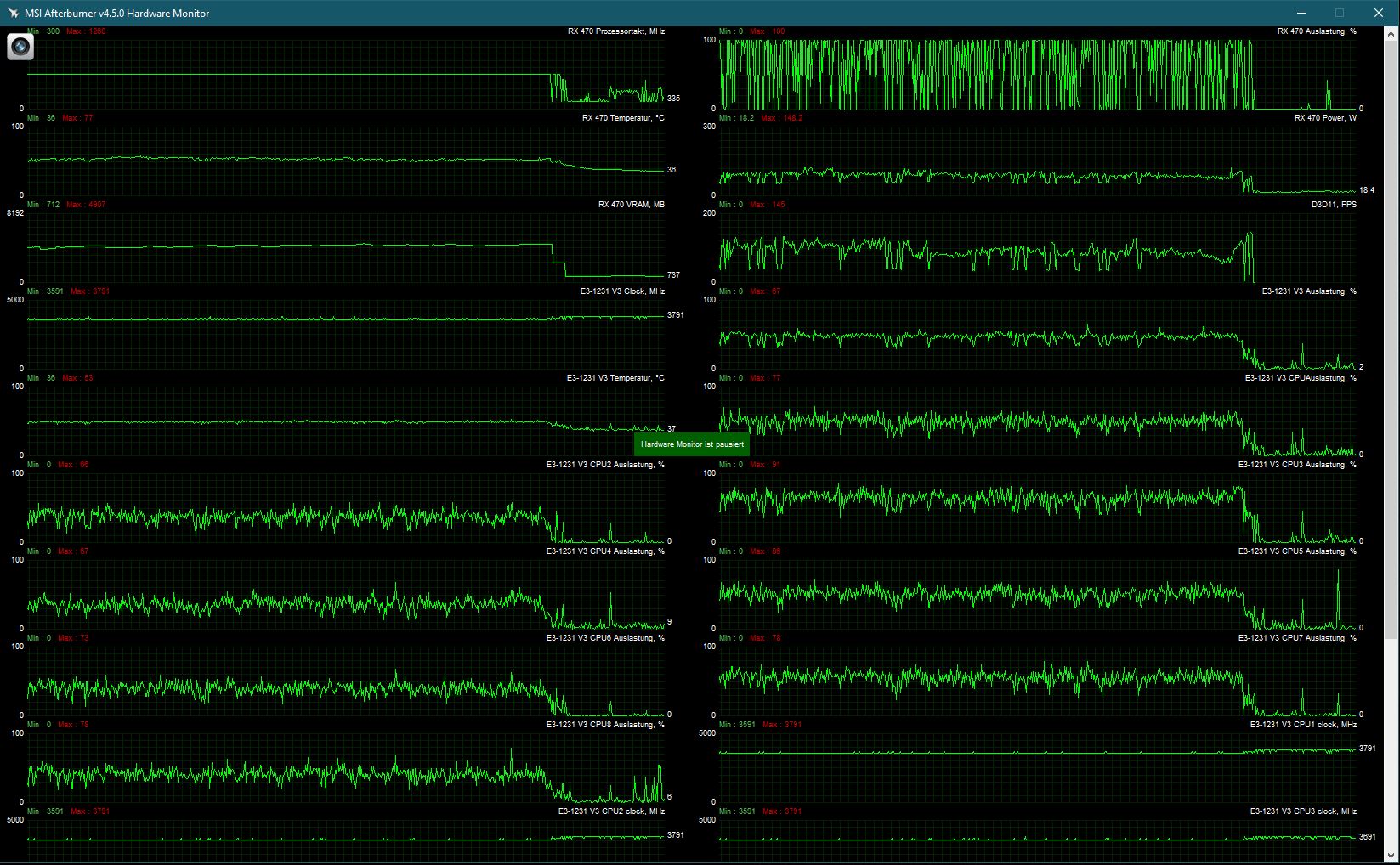Select the "RX 470 Auslastung, %" graph label
This screenshot has height=865, width=1400.
tap(1317, 31)
